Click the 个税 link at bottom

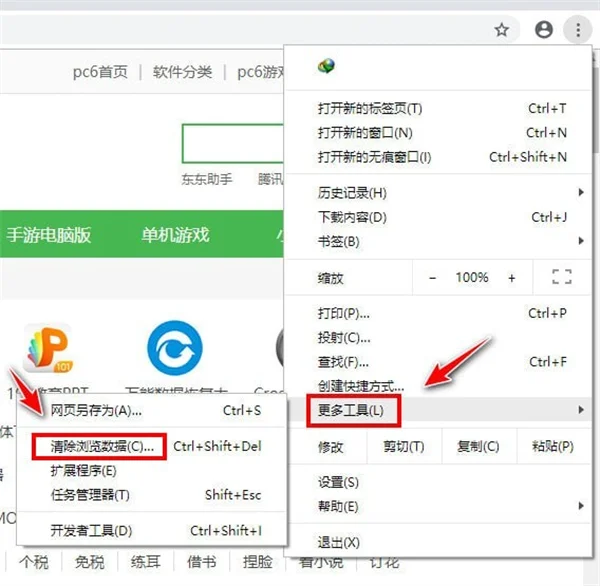pyautogui.click(x=34, y=562)
